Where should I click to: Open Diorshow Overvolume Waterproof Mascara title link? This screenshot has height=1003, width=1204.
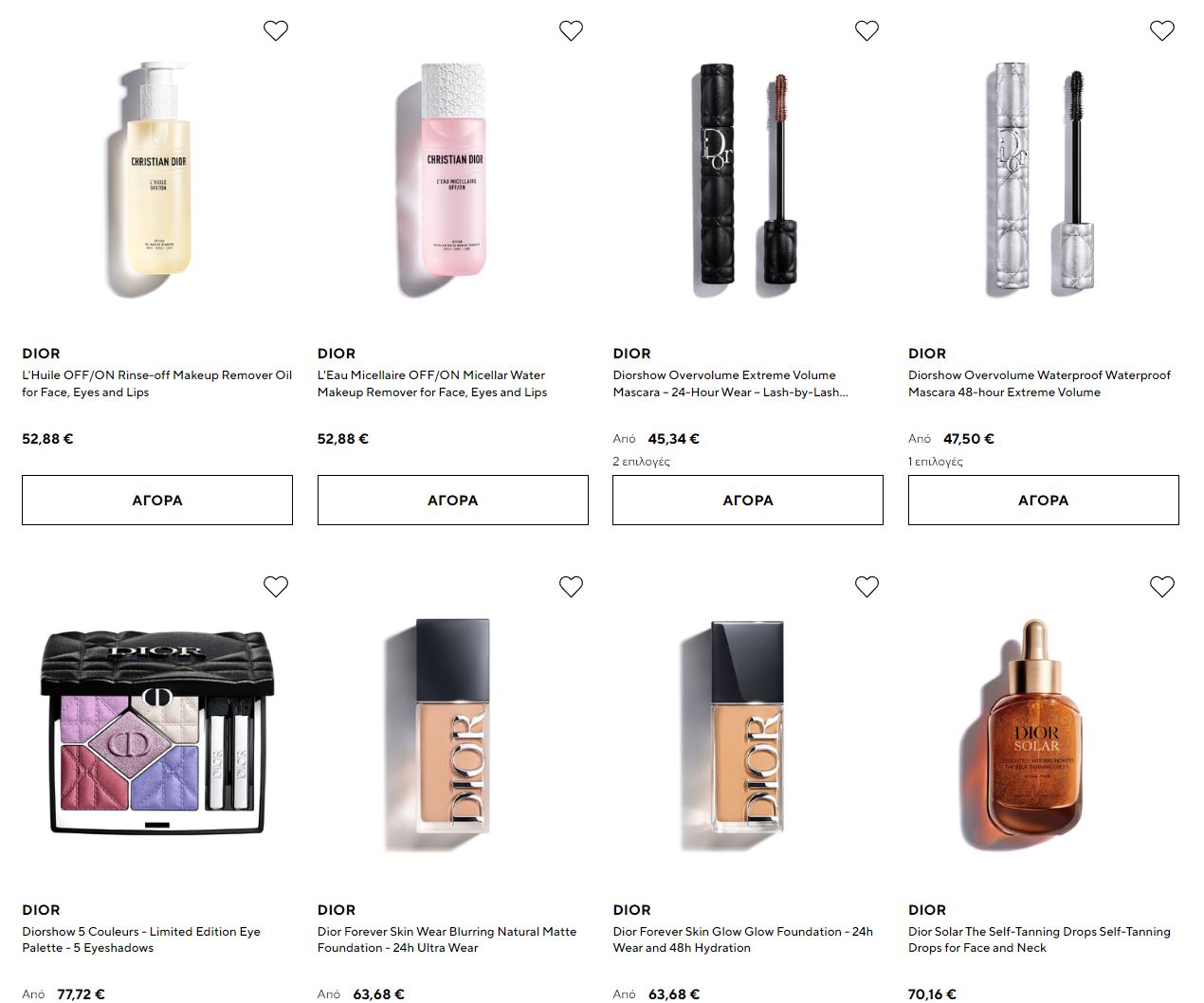click(x=1039, y=384)
